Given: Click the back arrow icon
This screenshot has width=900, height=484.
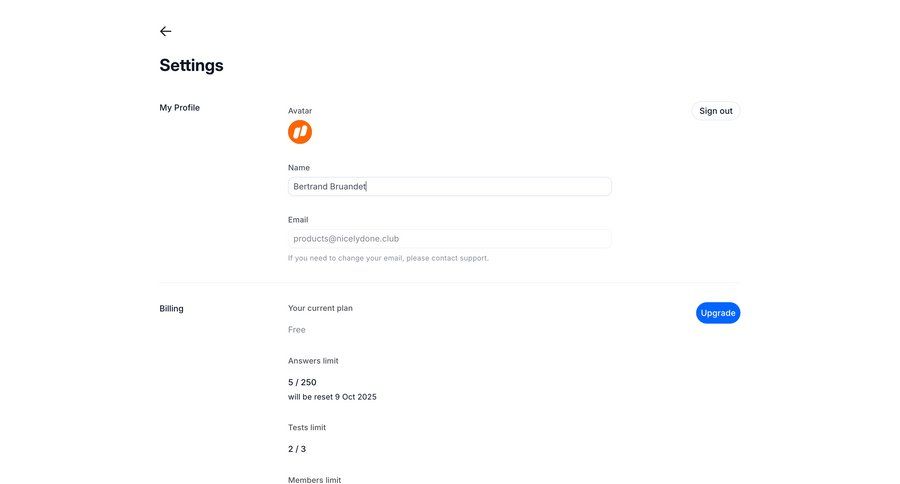Looking at the screenshot, I should 166,31.
